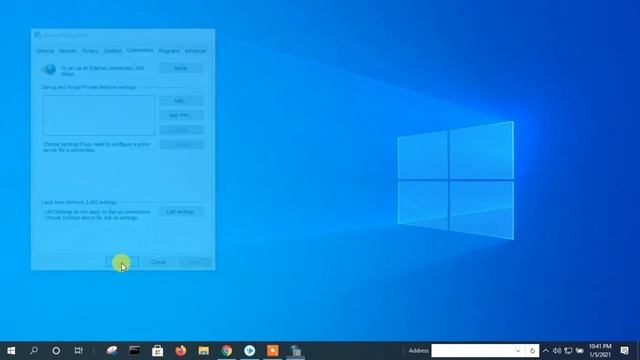Switch to Google Chrome on taskbar
Viewport: 640px width, 360px height.
[227, 351]
